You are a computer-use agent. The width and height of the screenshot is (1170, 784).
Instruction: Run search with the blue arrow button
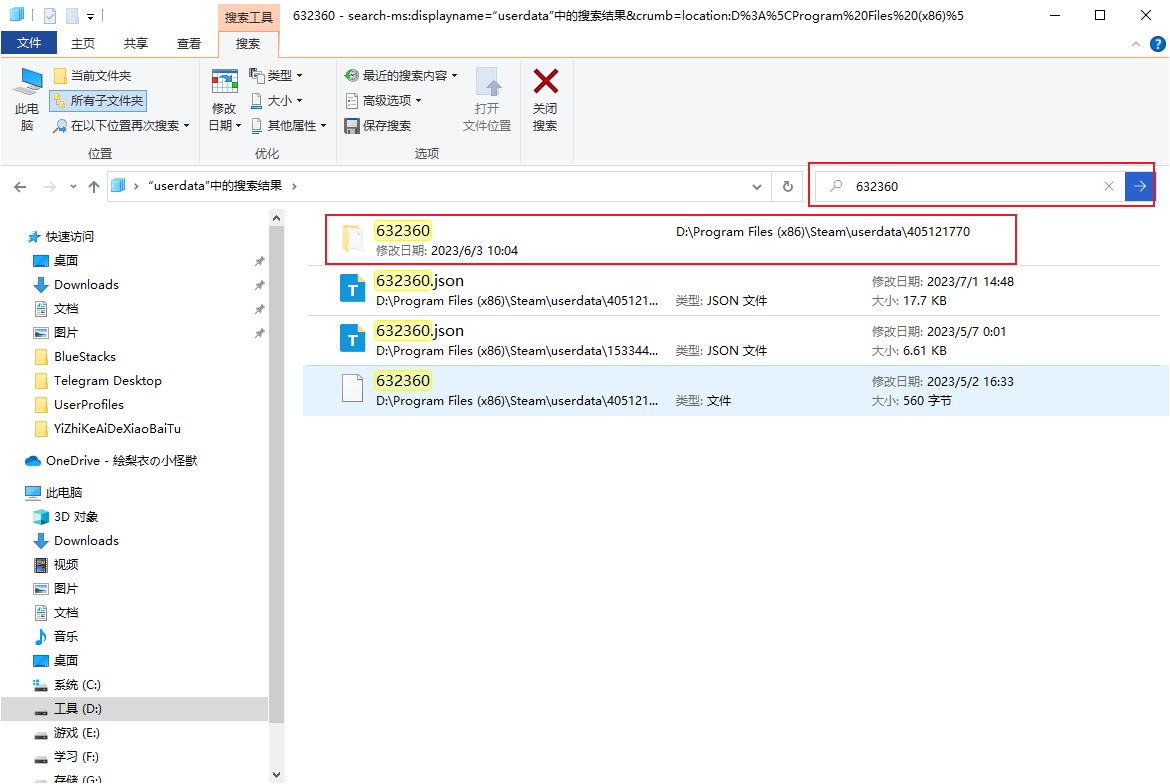coord(1139,186)
